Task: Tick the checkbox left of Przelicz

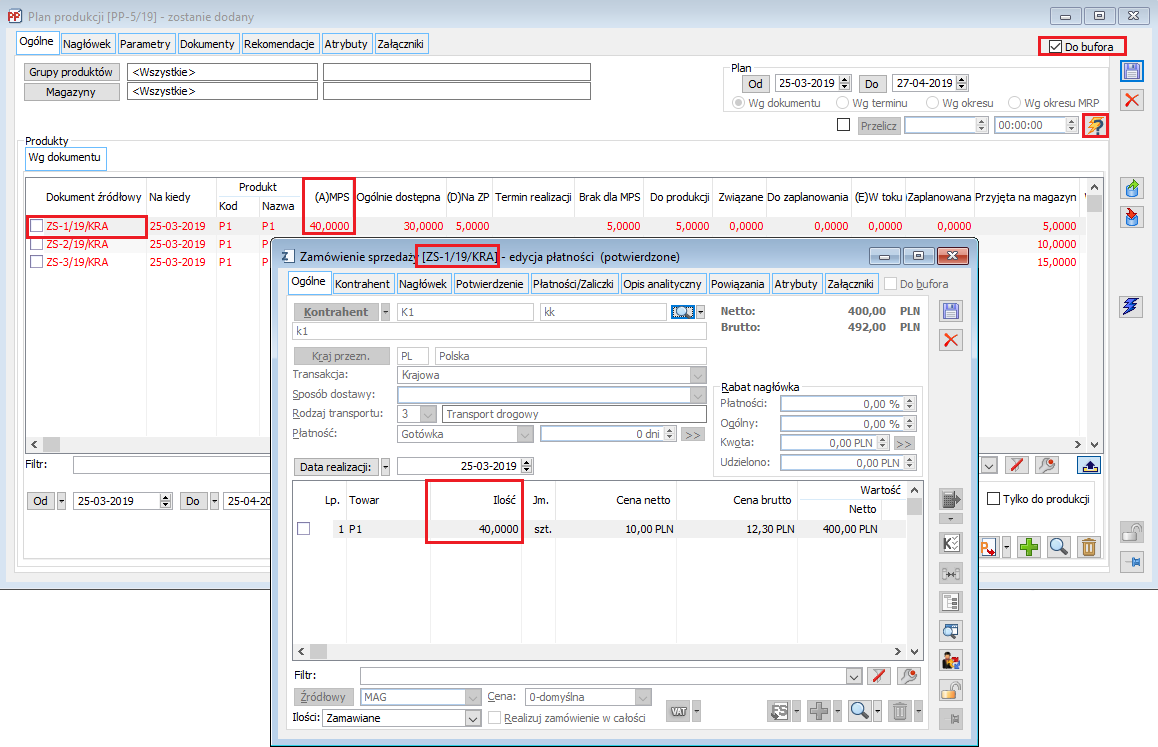Action: click(843, 125)
